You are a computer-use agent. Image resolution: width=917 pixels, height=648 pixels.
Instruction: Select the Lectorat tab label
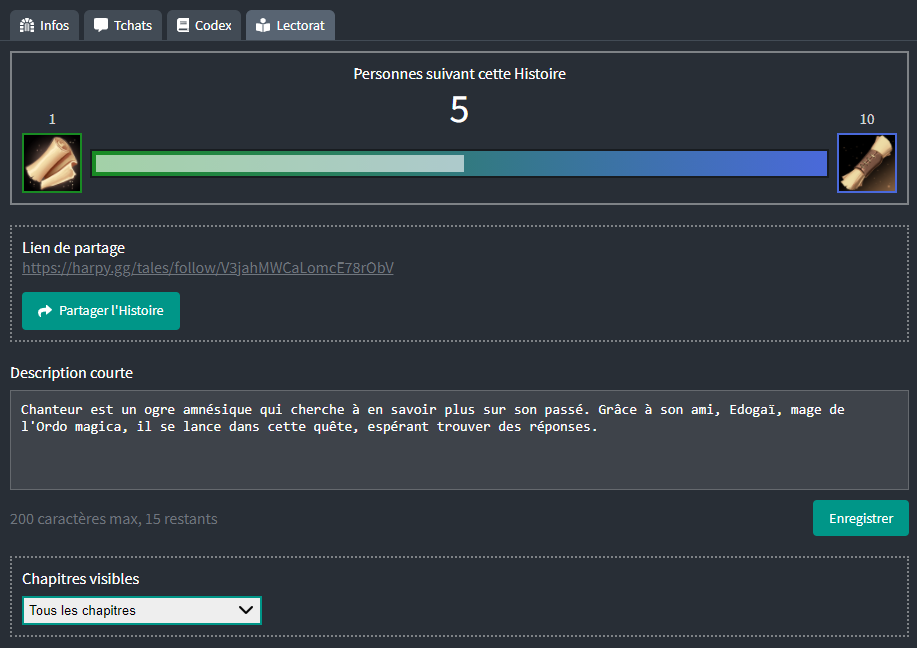pyautogui.click(x=300, y=26)
